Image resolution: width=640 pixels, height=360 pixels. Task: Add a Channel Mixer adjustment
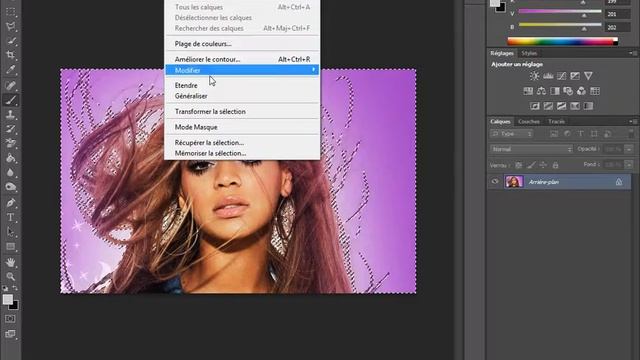pyautogui.click(x=581, y=91)
